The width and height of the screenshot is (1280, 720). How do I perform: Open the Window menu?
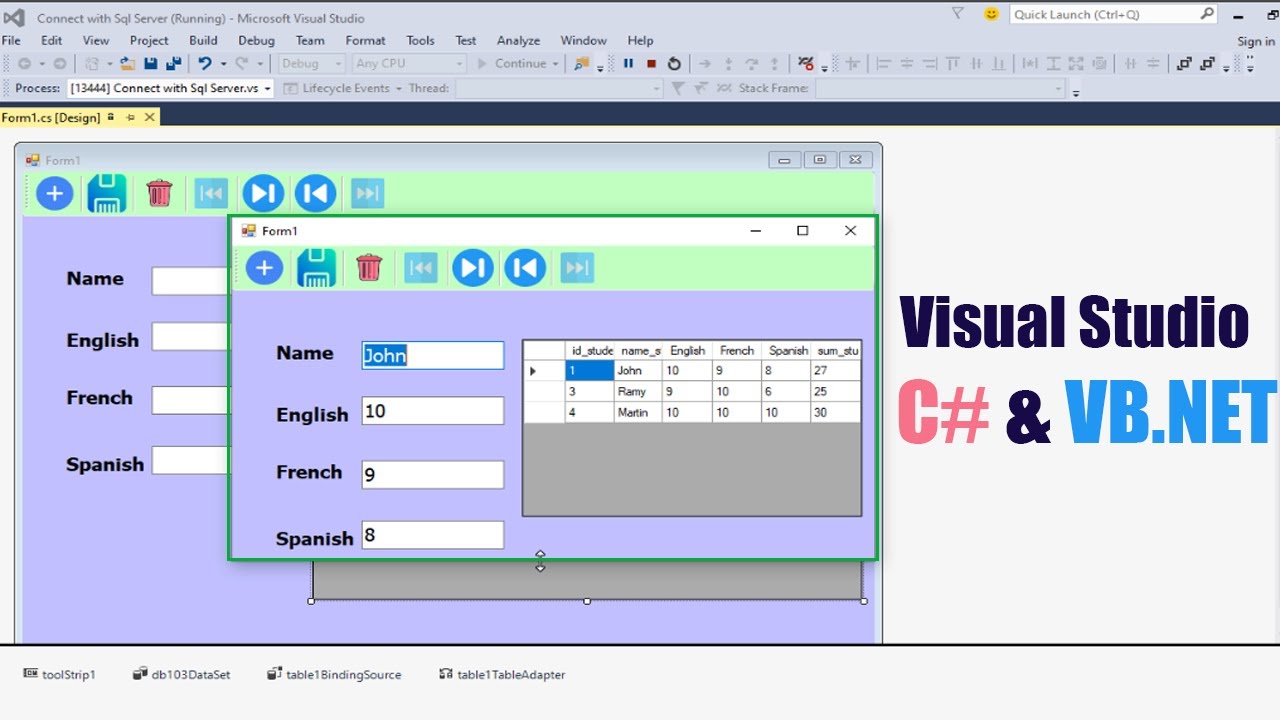point(583,40)
